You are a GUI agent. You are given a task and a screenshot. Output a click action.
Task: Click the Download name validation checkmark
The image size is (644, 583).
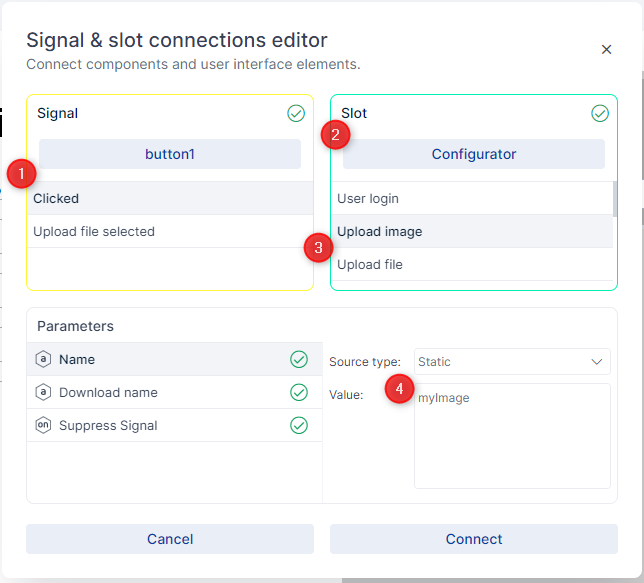(x=299, y=392)
